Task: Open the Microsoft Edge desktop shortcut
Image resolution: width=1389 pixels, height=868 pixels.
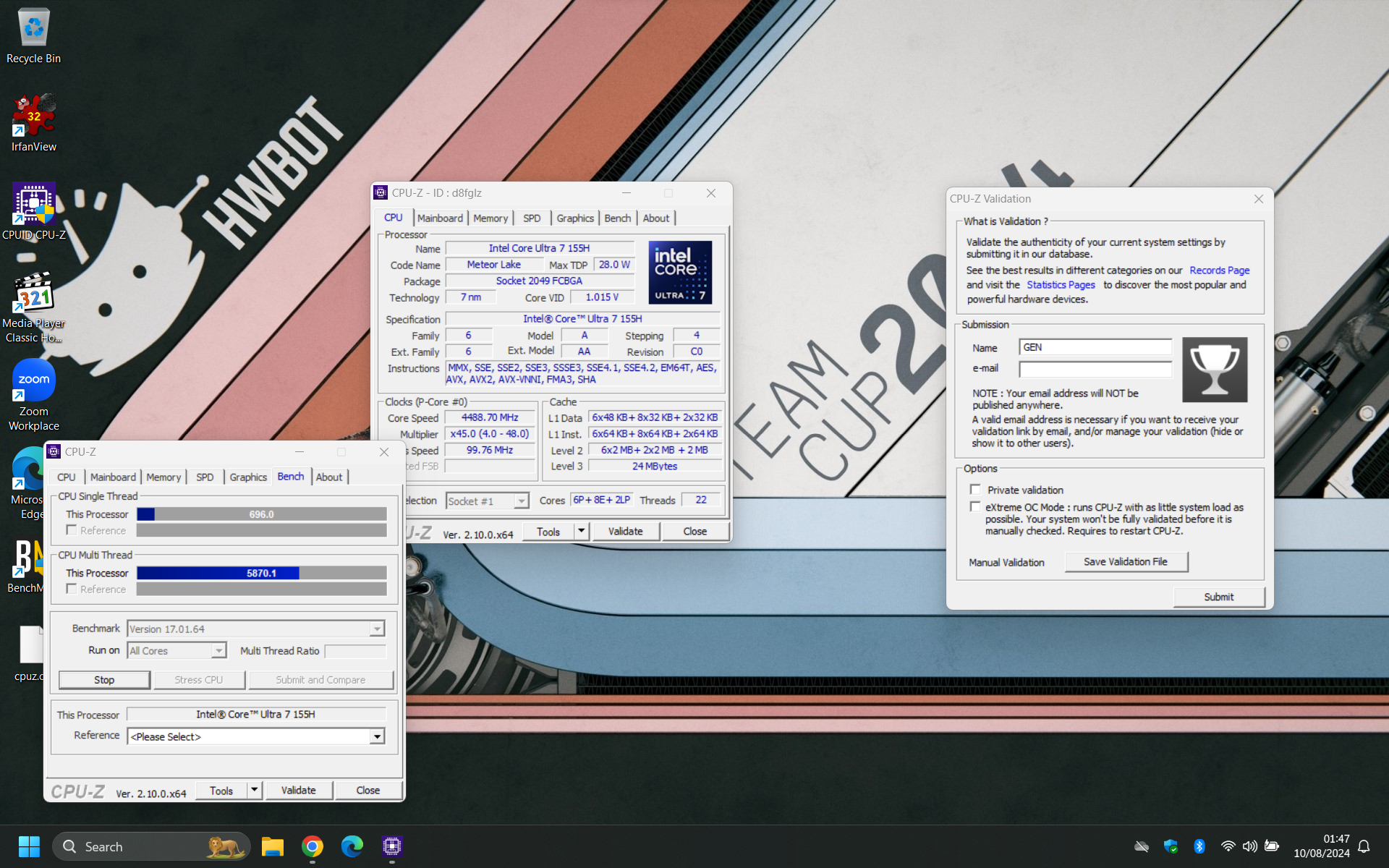Action: click(x=27, y=483)
